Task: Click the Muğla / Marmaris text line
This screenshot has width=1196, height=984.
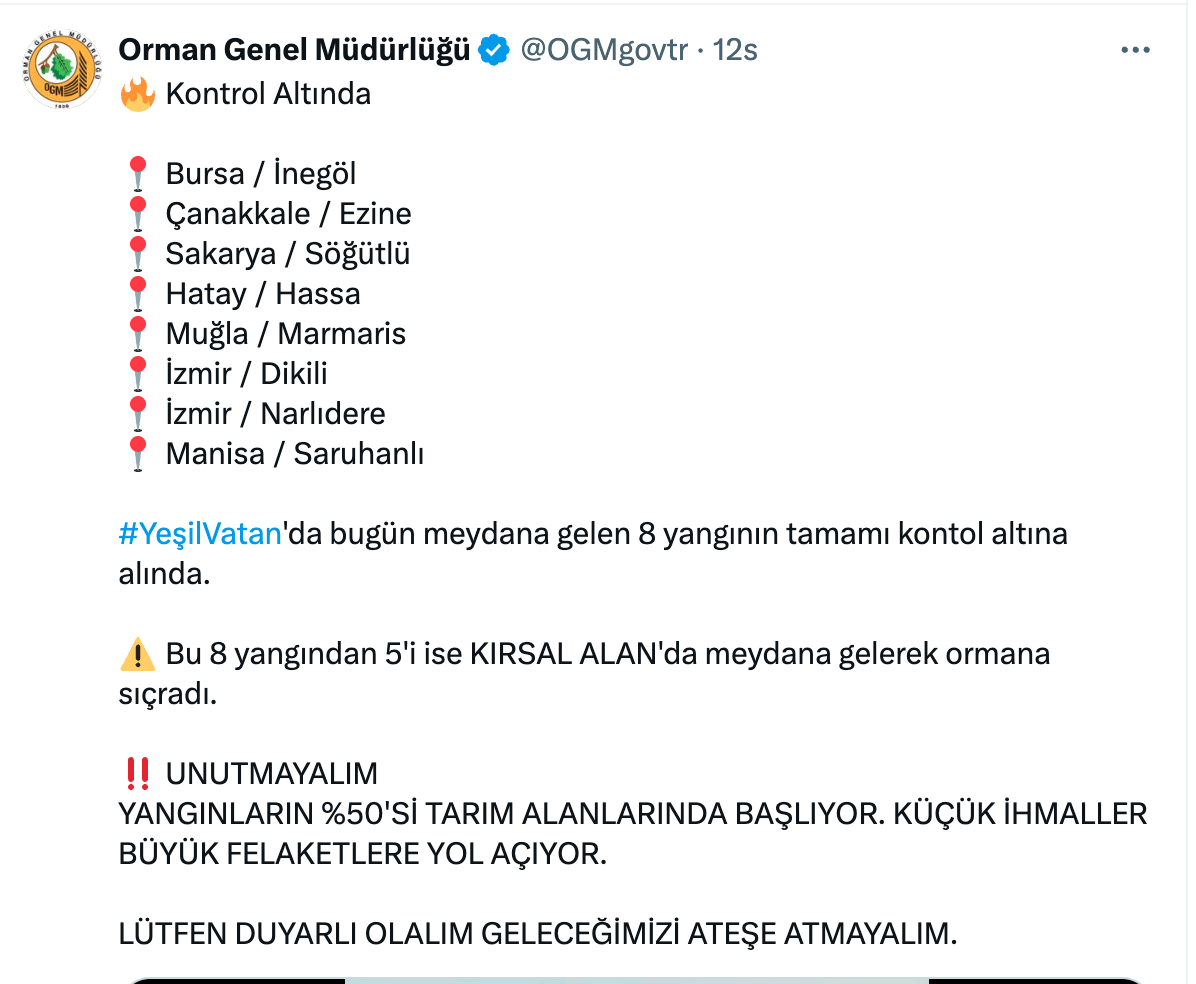Action: [x=286, y=334]
